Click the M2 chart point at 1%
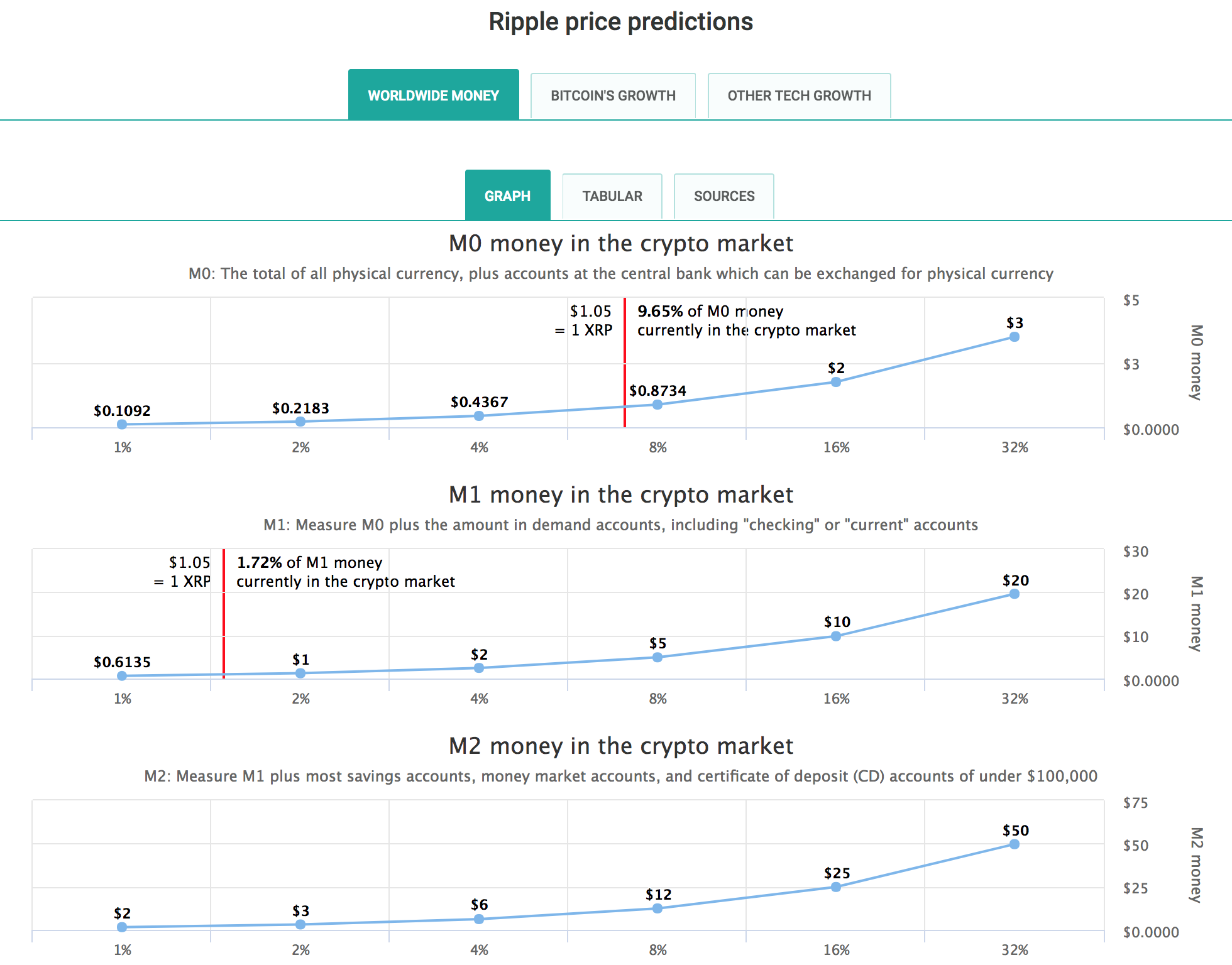This screenshot has height=965, width=1232. [x=122, y=927]
